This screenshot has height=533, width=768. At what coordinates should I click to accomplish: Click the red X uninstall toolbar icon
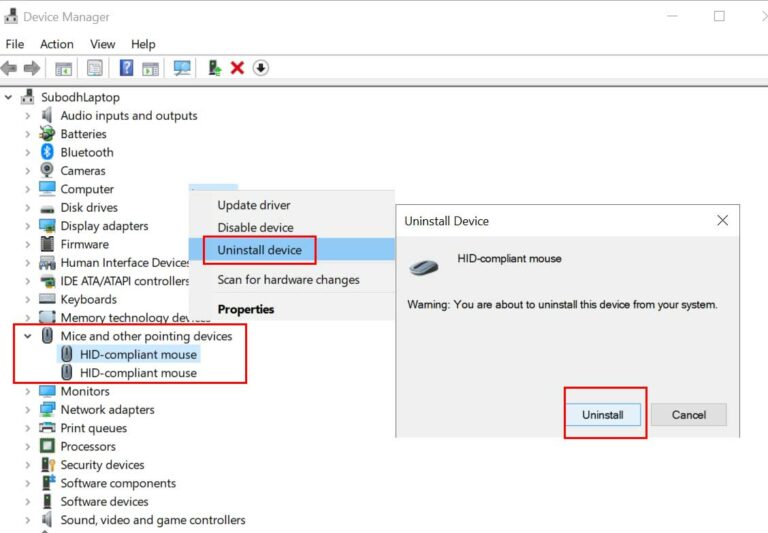tap(237, 68)
